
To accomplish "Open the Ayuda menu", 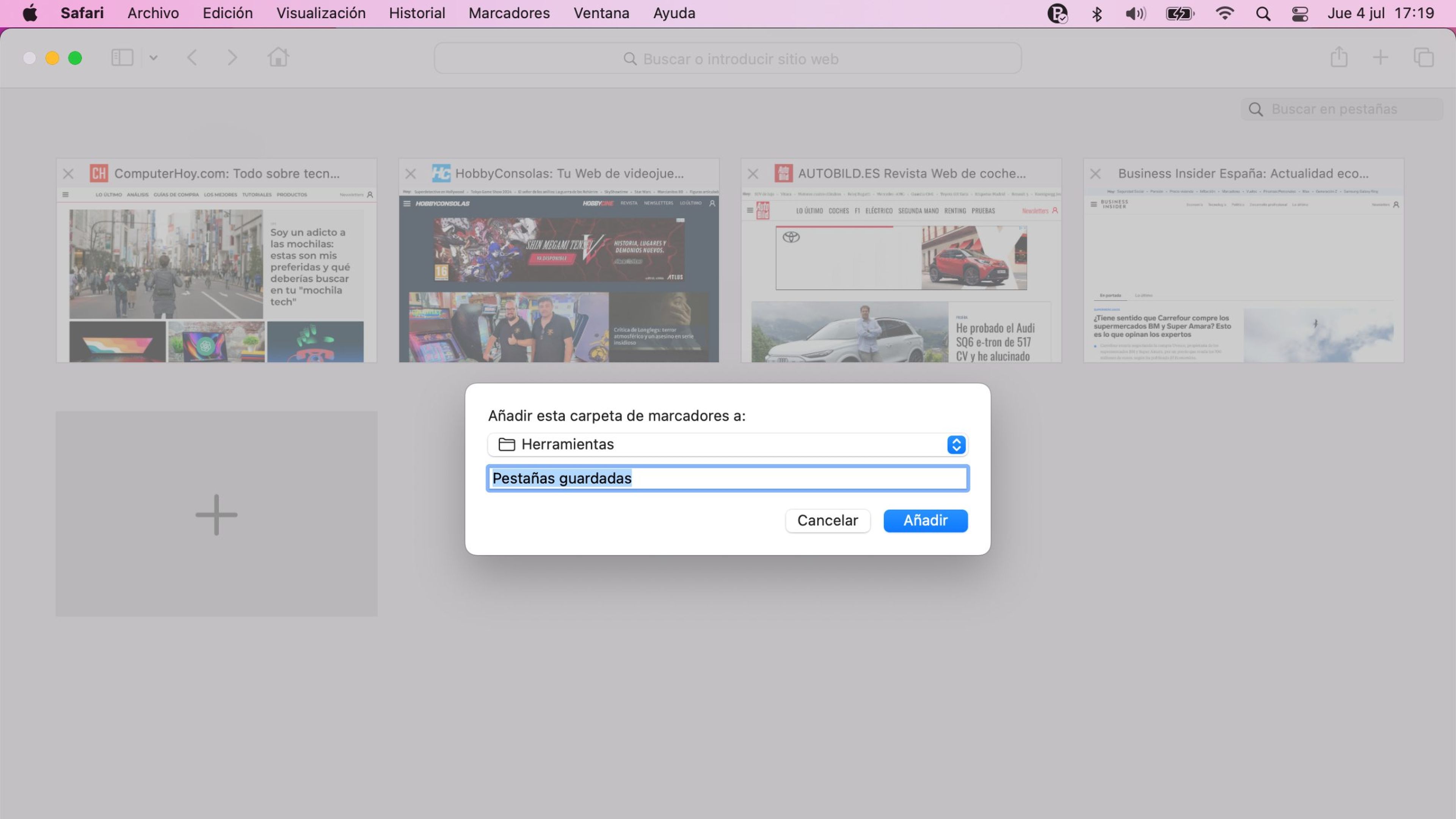I will [674, 13].
